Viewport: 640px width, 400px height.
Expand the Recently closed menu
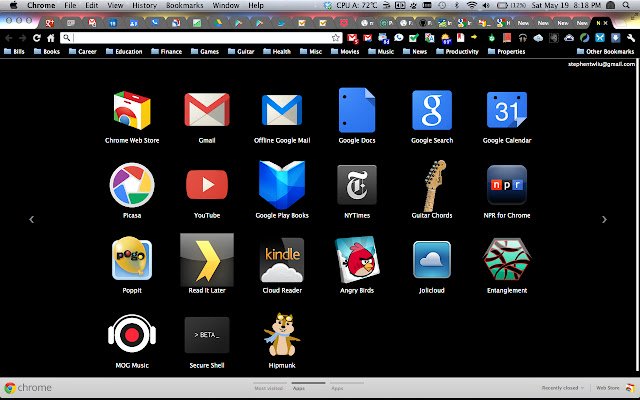562,388
